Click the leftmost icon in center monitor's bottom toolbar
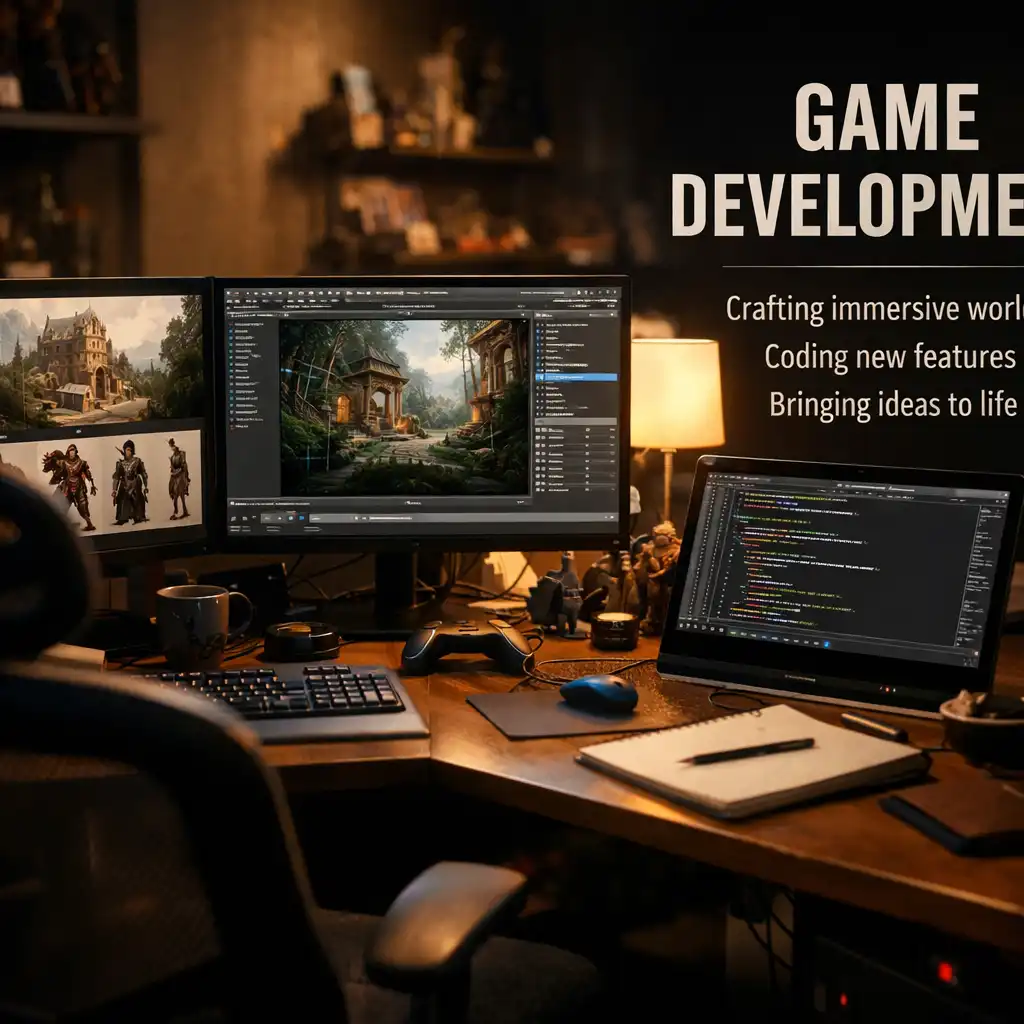This screenshot has width=1024, height=1024. tap(233, 519)
